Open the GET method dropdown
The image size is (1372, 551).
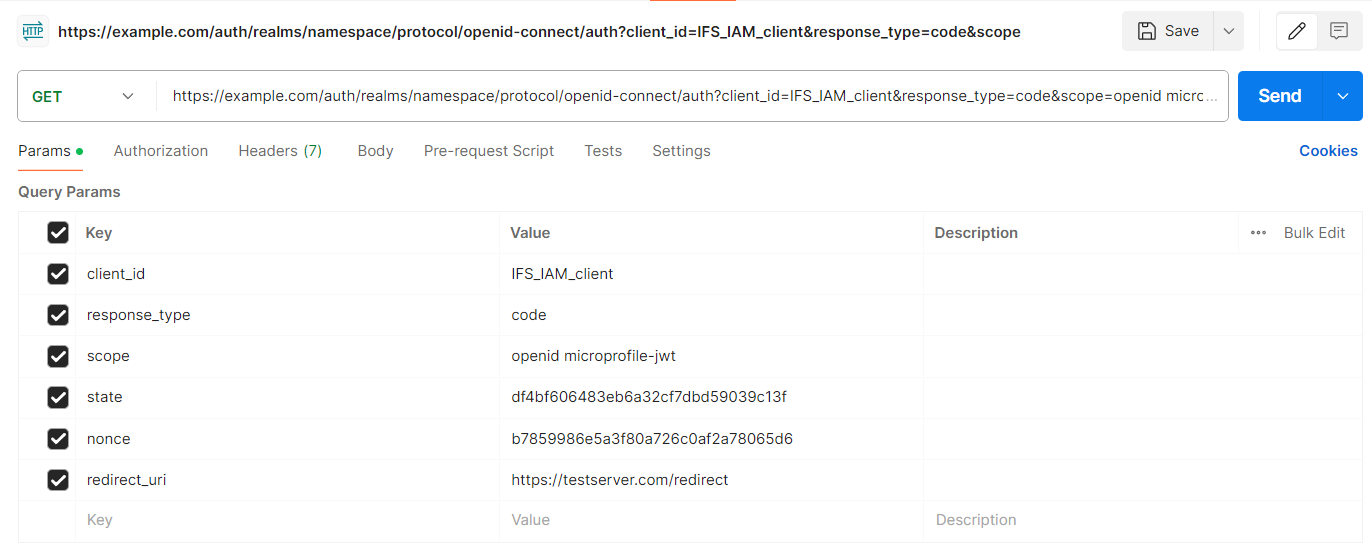coord(84,96)
